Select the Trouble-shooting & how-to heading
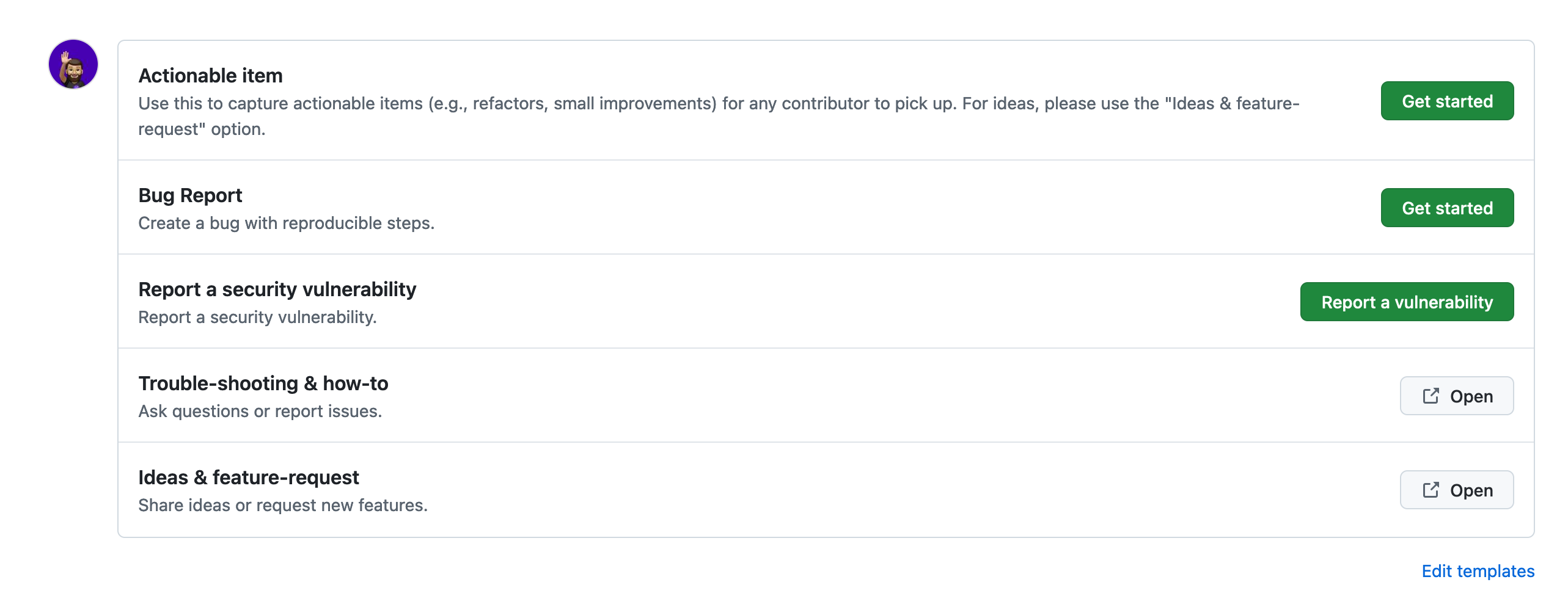 tap(263, 383)
